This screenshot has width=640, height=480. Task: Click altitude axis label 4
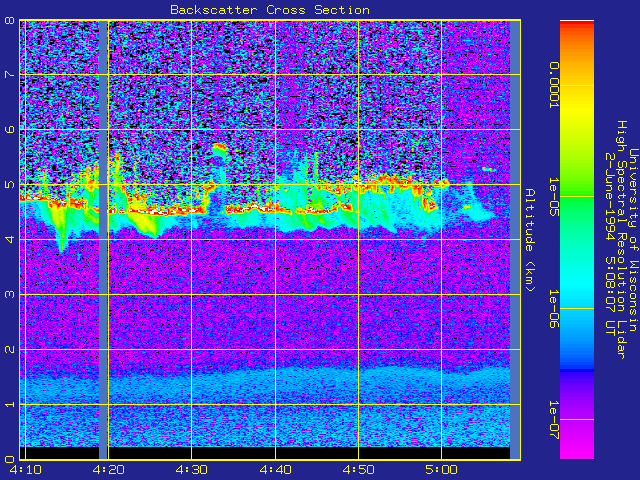point(9,240)
